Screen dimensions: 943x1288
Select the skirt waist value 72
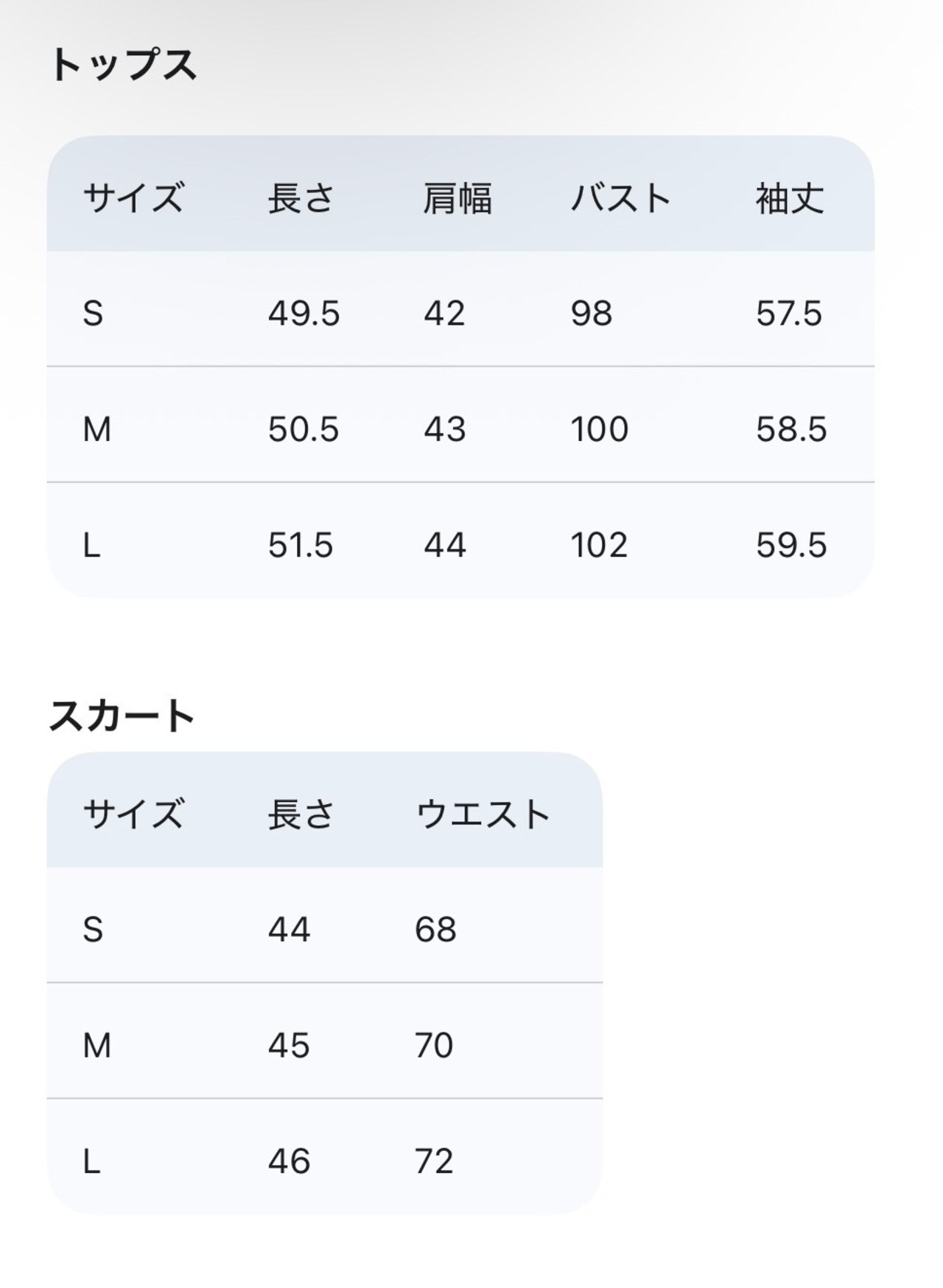click(x=434, y=1161)
